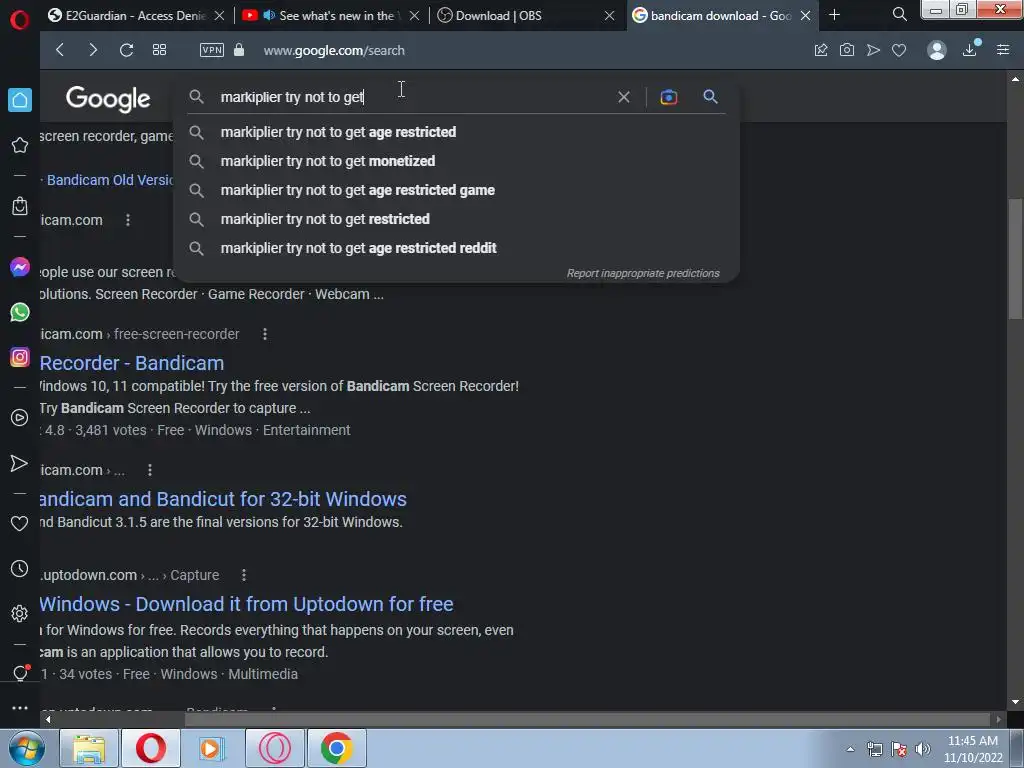
Task: Choose suggestion 'try not to get age restricted'
Action: tap(338, 132)
